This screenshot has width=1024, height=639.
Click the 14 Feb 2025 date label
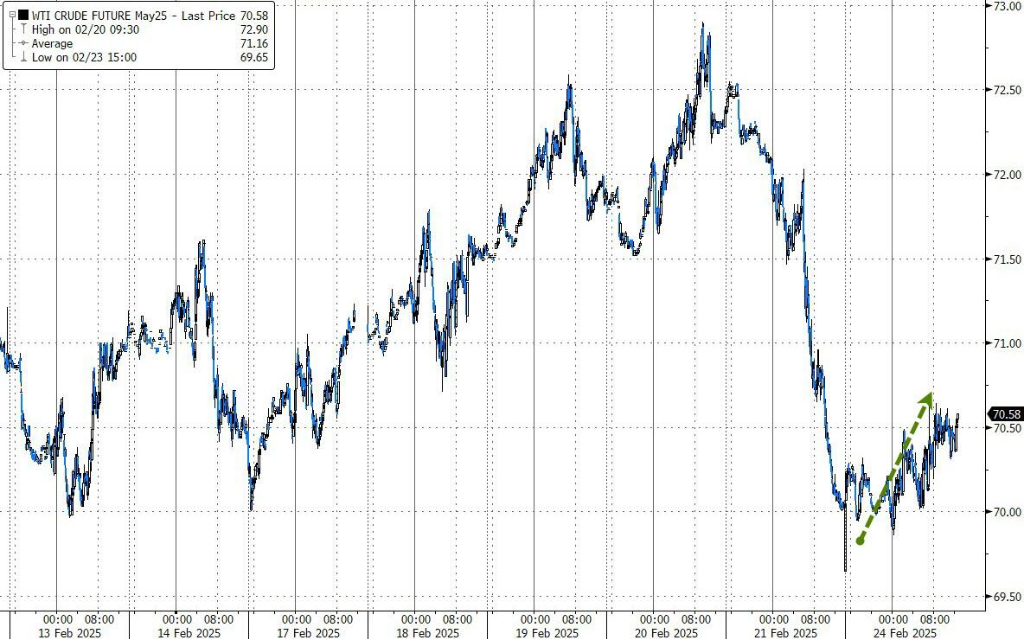[189, 632]
